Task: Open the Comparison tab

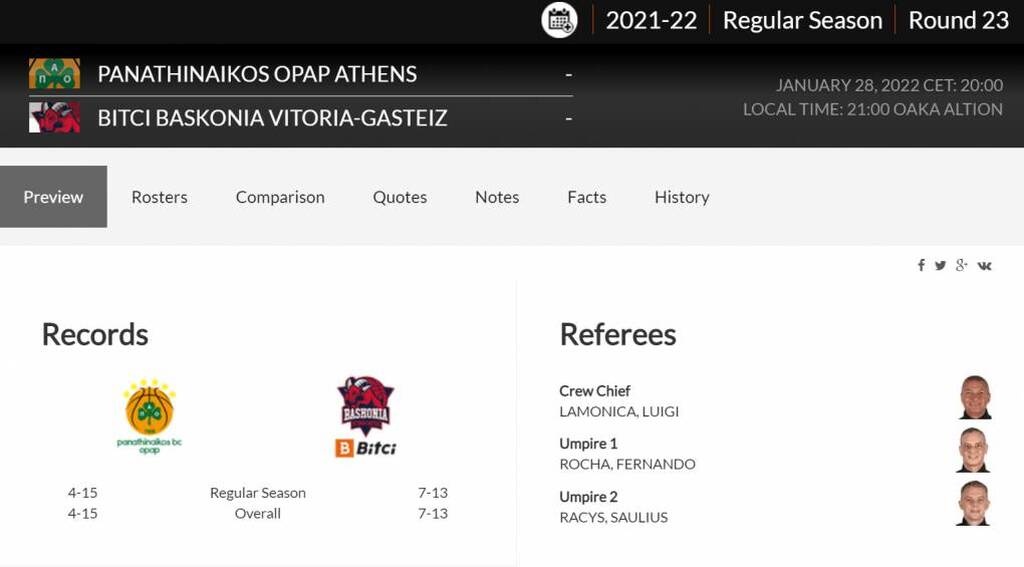Action: tap(280, 197)
